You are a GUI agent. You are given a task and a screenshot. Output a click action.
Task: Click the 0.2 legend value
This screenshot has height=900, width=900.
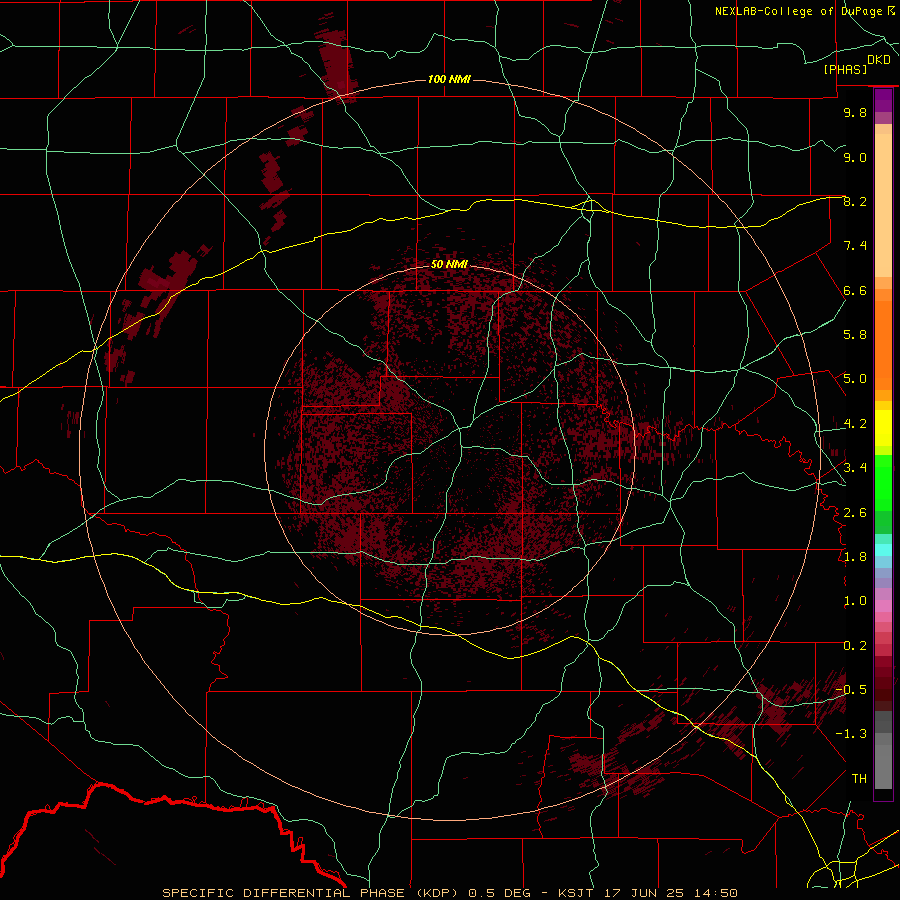(855, 646)
